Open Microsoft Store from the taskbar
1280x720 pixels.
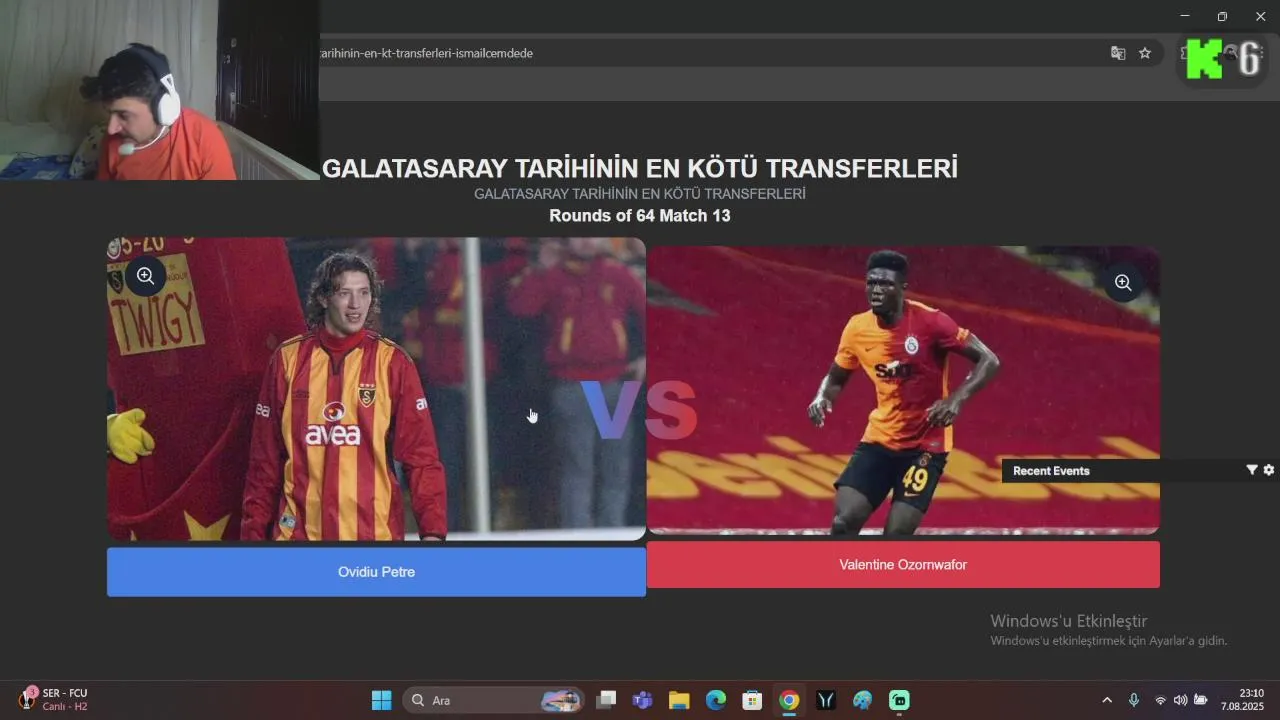coord(752,700)
